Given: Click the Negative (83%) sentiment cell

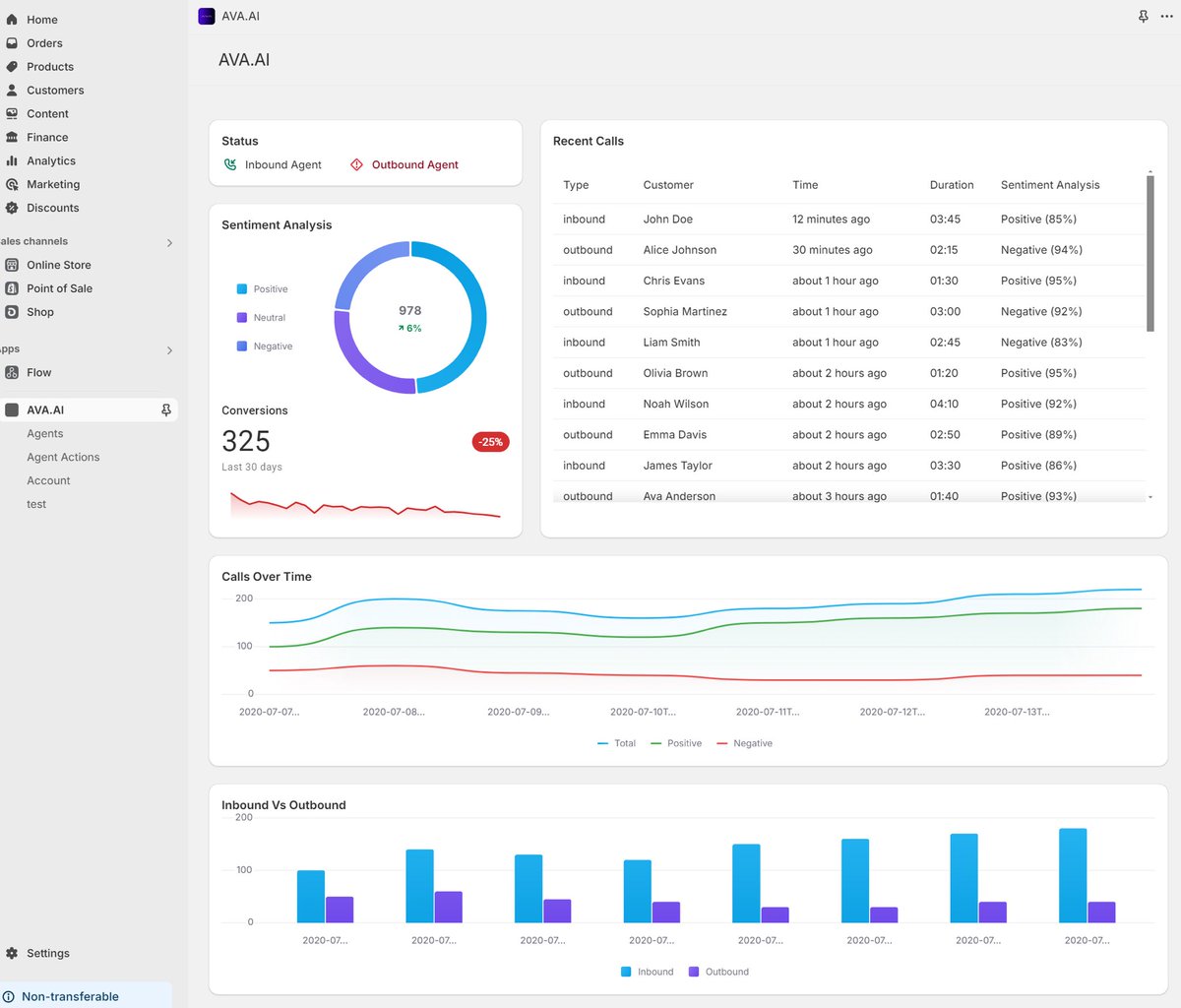Looking at the screenshot, I should [x=1041, y=343].
